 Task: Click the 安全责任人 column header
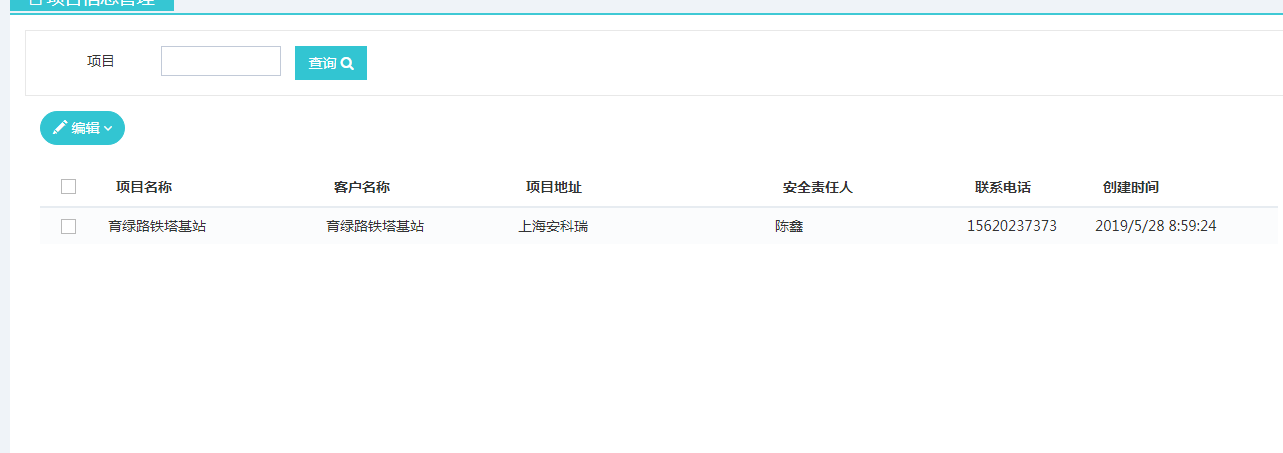pyautogui.click(x=817, y=187)
